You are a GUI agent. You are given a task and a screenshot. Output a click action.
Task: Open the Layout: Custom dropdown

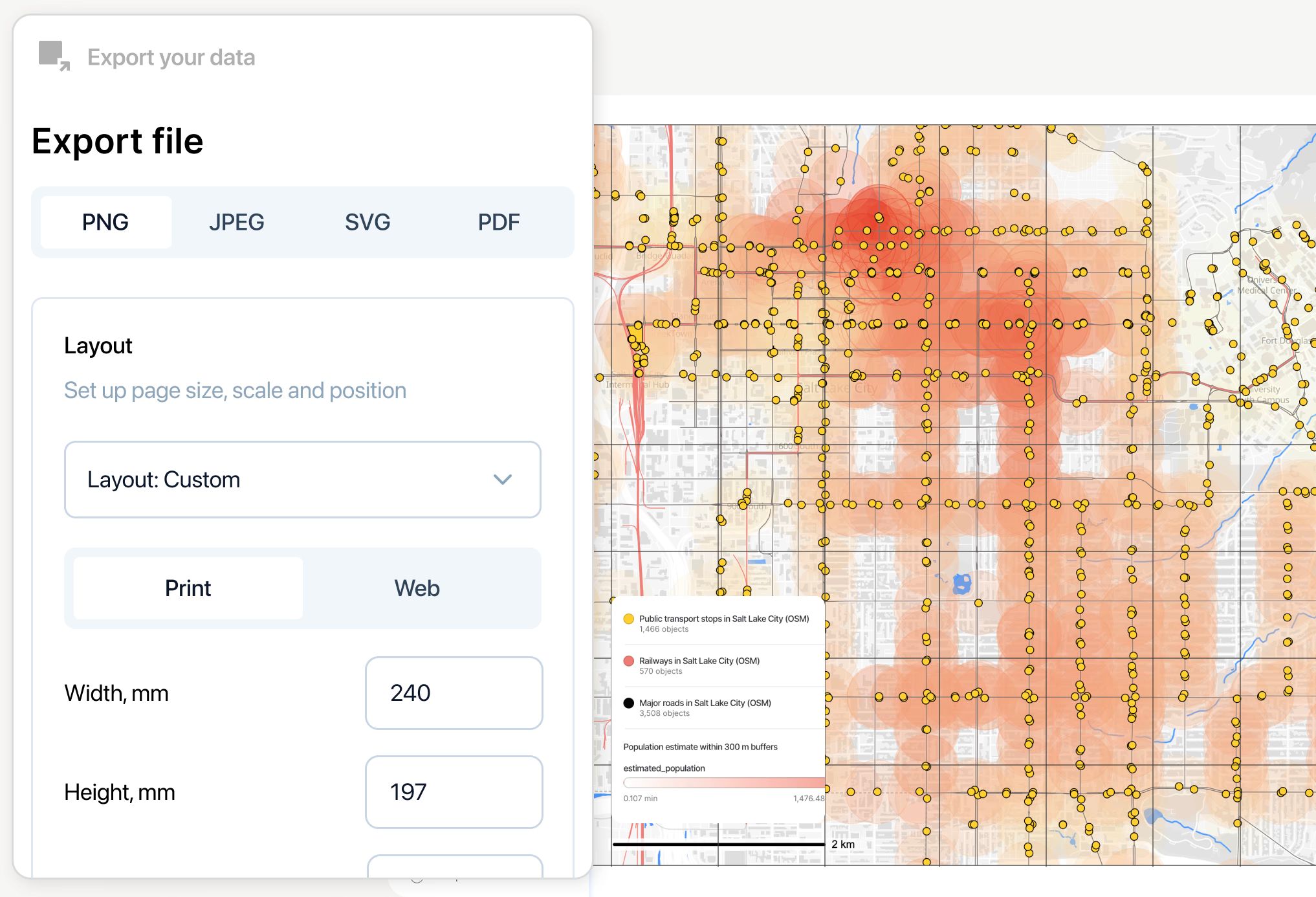click(302, 480)
